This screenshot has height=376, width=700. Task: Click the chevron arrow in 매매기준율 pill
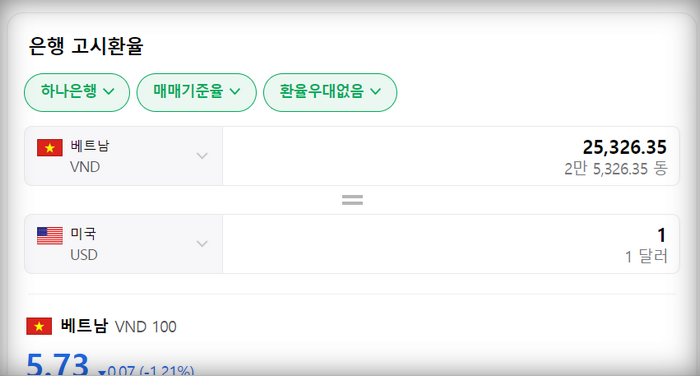(235, 92)
